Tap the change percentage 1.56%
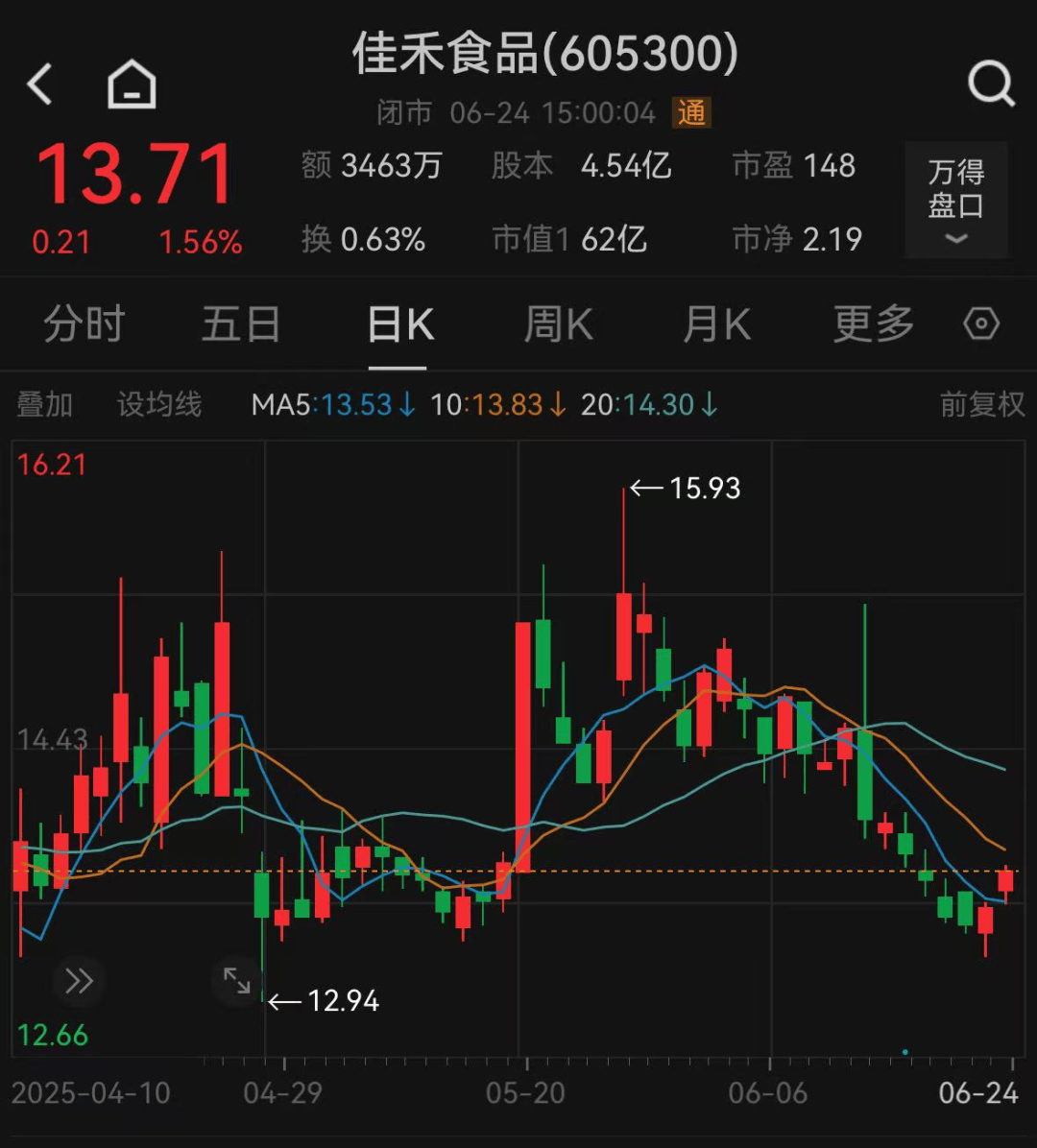 point(201,242)
